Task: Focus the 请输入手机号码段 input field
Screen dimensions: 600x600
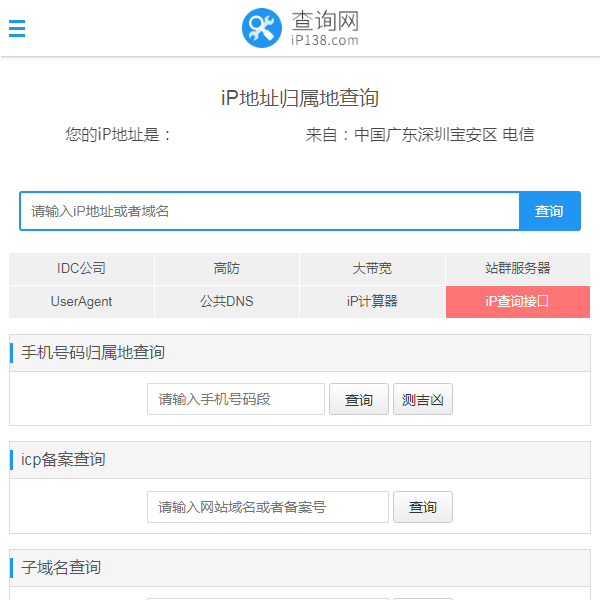Action: pyautogui.click(x=236, y=399)
